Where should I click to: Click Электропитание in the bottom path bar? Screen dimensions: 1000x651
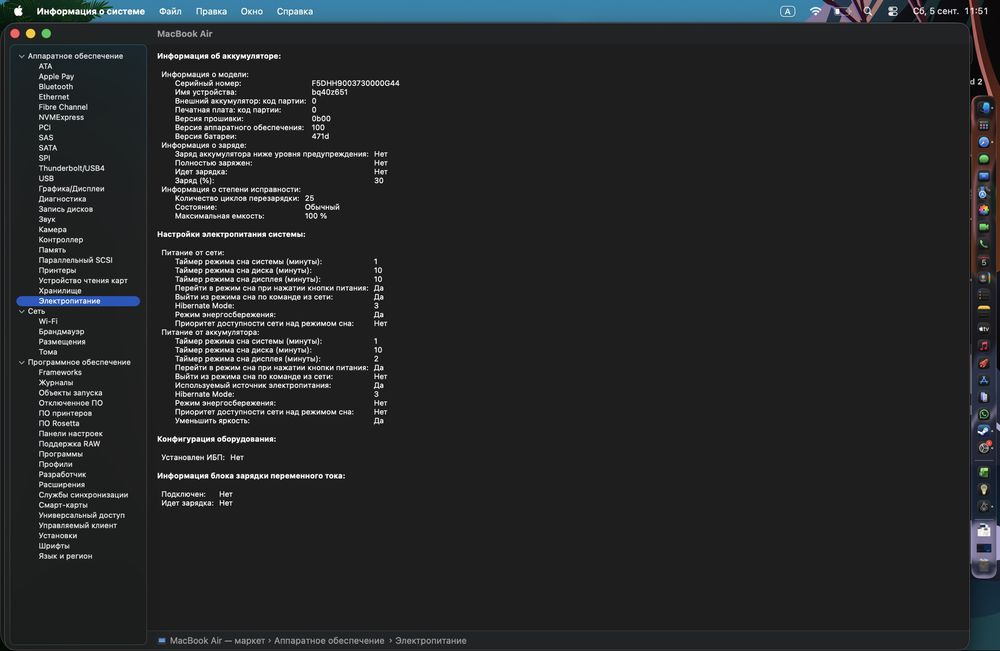pos(430,641)
